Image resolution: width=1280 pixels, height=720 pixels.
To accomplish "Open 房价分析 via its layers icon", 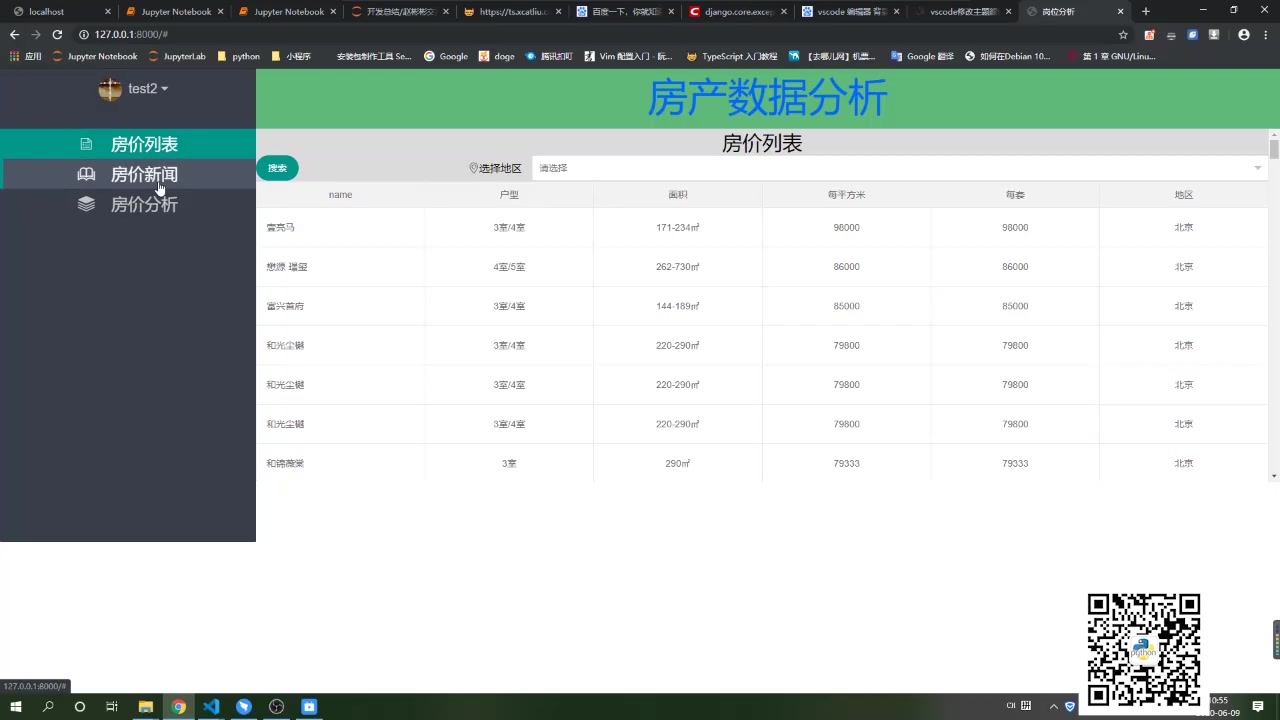I will click(84, 204).
